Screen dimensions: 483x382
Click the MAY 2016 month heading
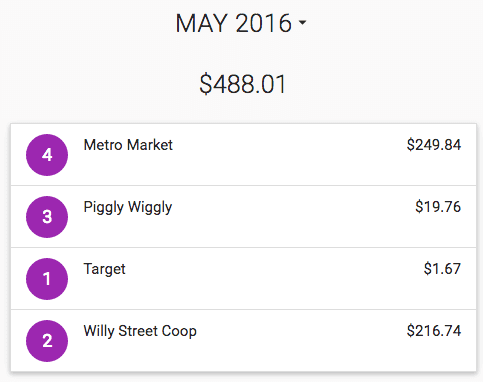click(234, 23)
